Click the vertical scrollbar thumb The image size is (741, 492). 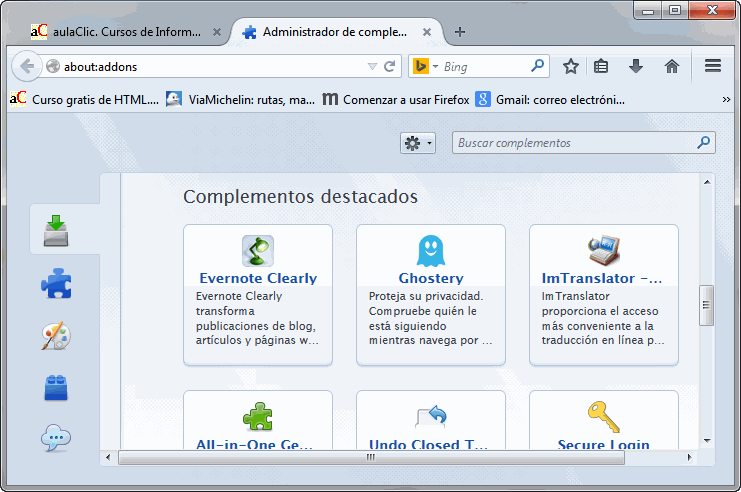pyautogui.click(x=707, y=305)
